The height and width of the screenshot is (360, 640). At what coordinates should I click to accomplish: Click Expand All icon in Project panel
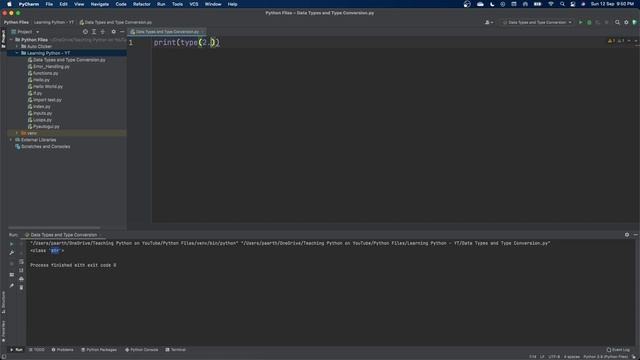[x=94, y=32]
